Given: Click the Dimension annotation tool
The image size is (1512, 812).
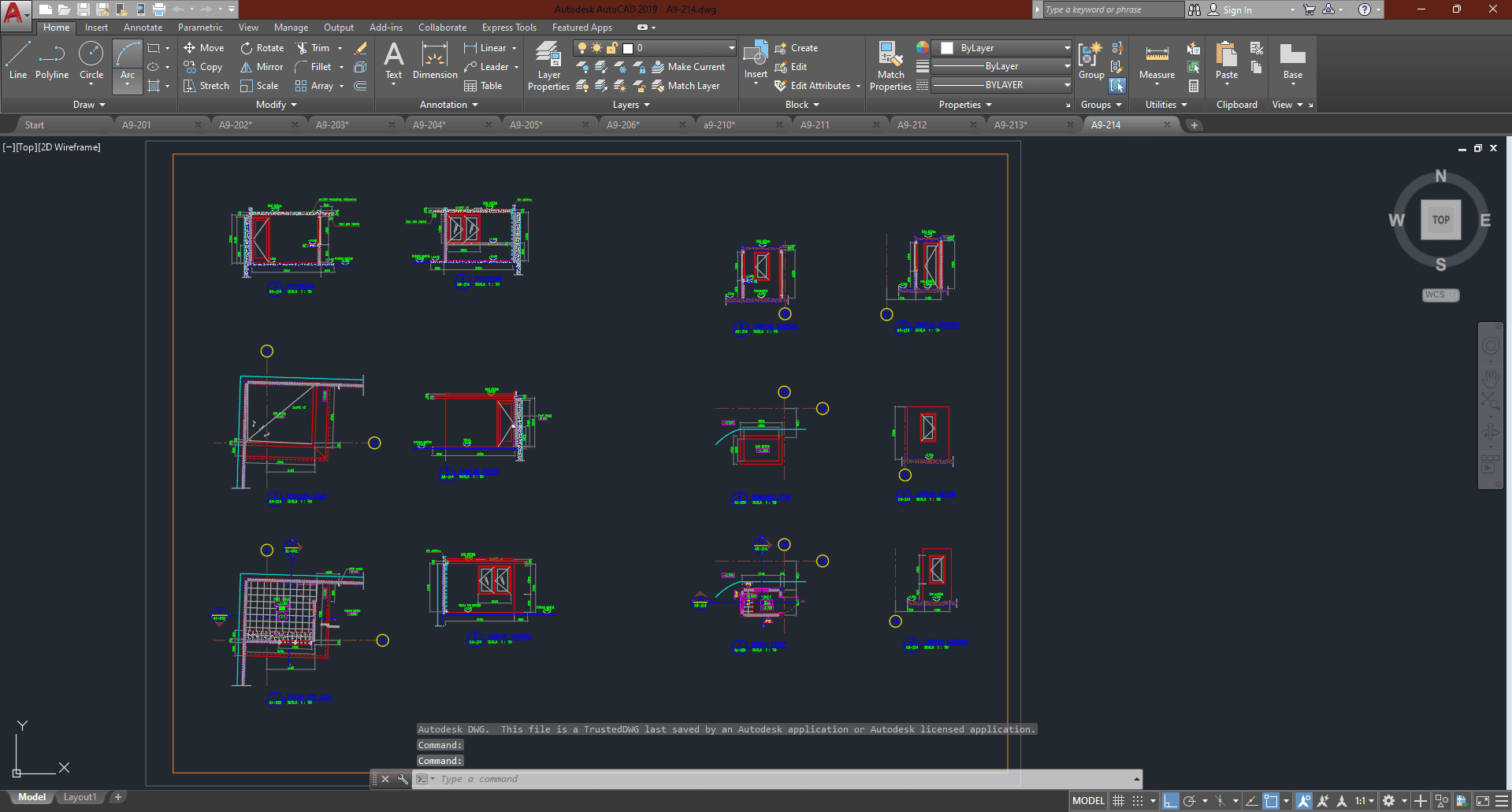Looking at the screenshot, I should pos(435,61).
